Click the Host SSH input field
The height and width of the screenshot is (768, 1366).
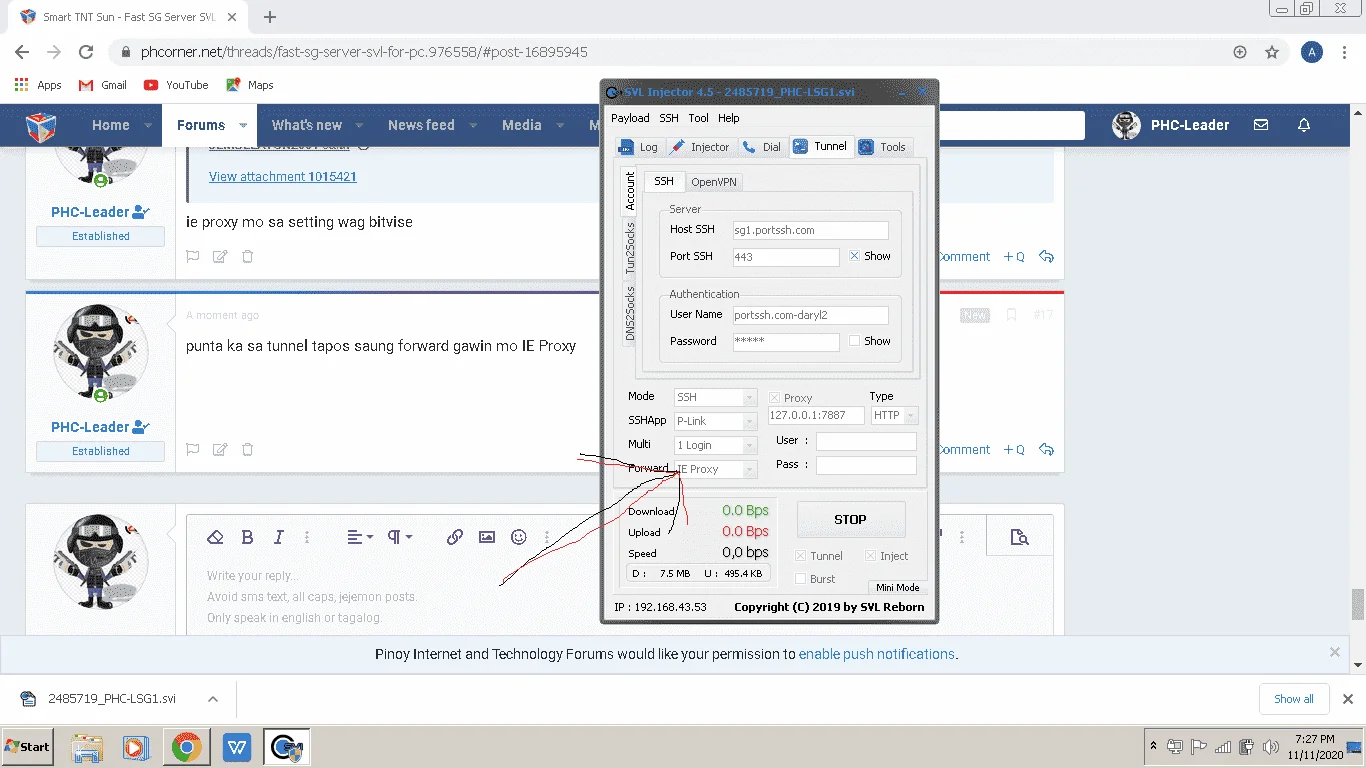tap(810, 230)
